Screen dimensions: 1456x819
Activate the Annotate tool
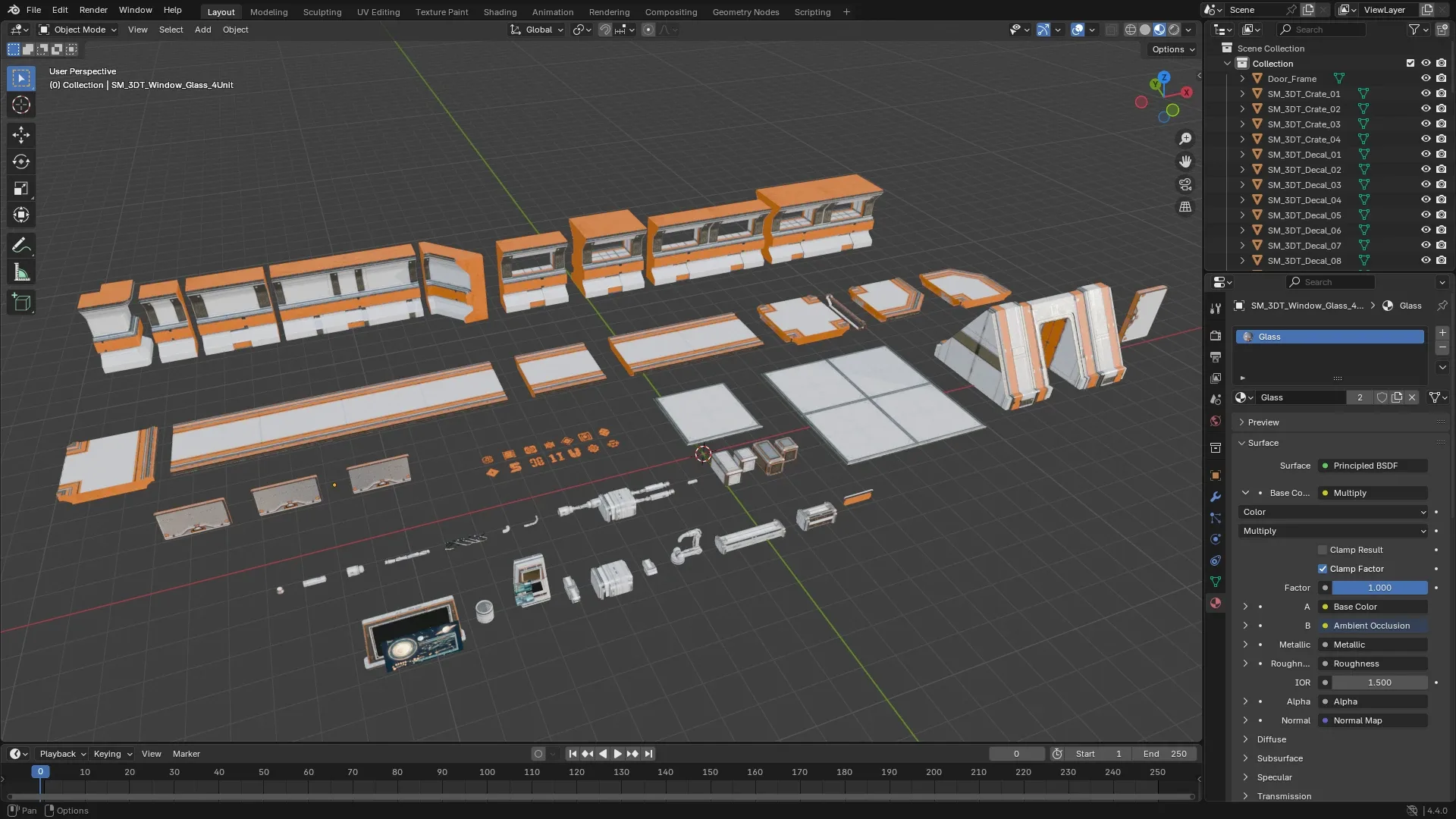click(20, 244)
